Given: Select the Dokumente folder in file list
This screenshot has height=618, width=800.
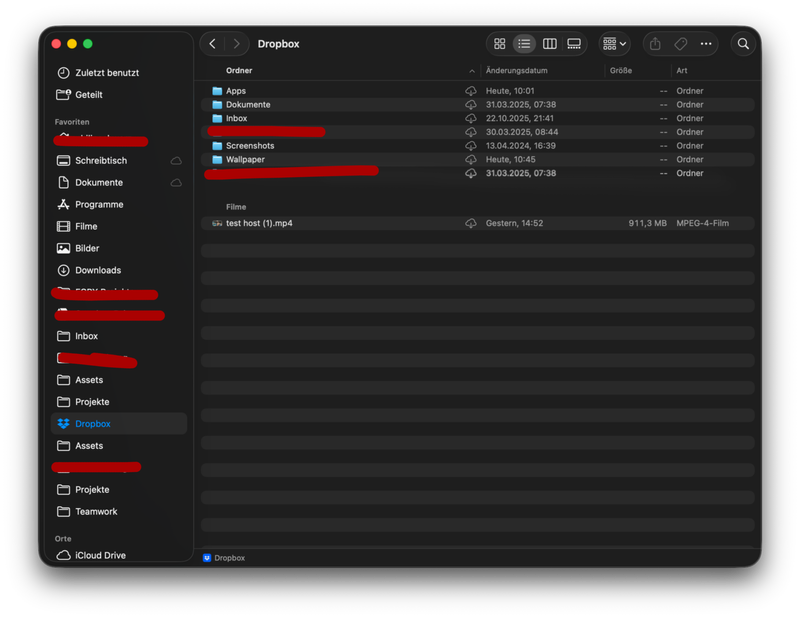Looking at the screenshot, I should click(478, 105).
